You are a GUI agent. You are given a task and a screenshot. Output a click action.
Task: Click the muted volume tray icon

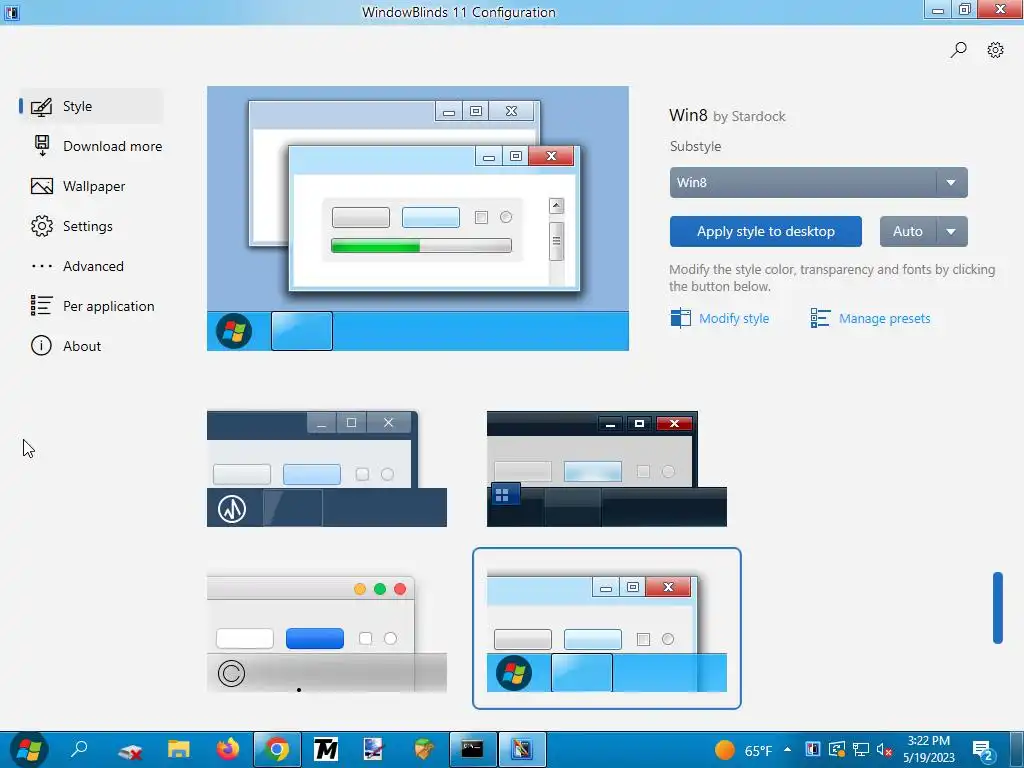click(x=884, y=750)
